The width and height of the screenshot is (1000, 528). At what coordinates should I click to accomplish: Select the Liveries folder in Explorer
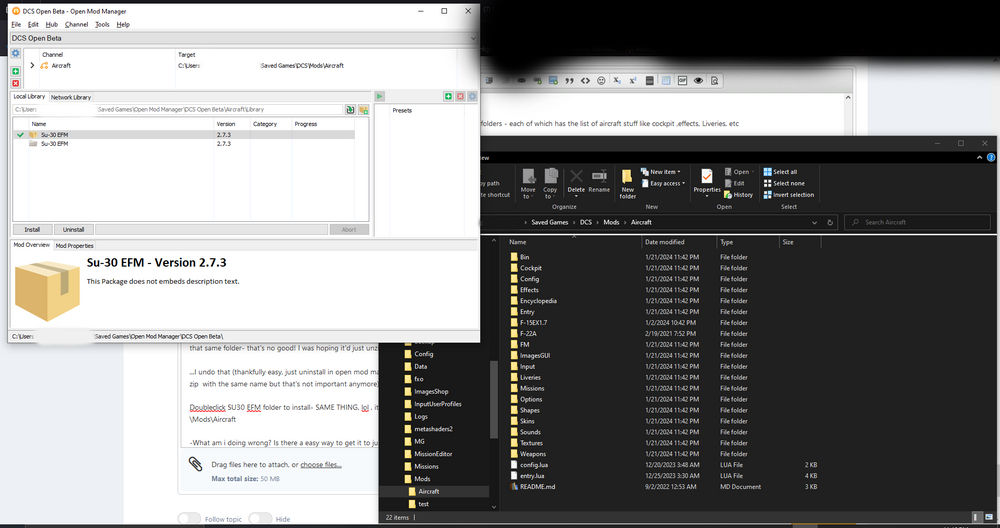click(530, 378)
